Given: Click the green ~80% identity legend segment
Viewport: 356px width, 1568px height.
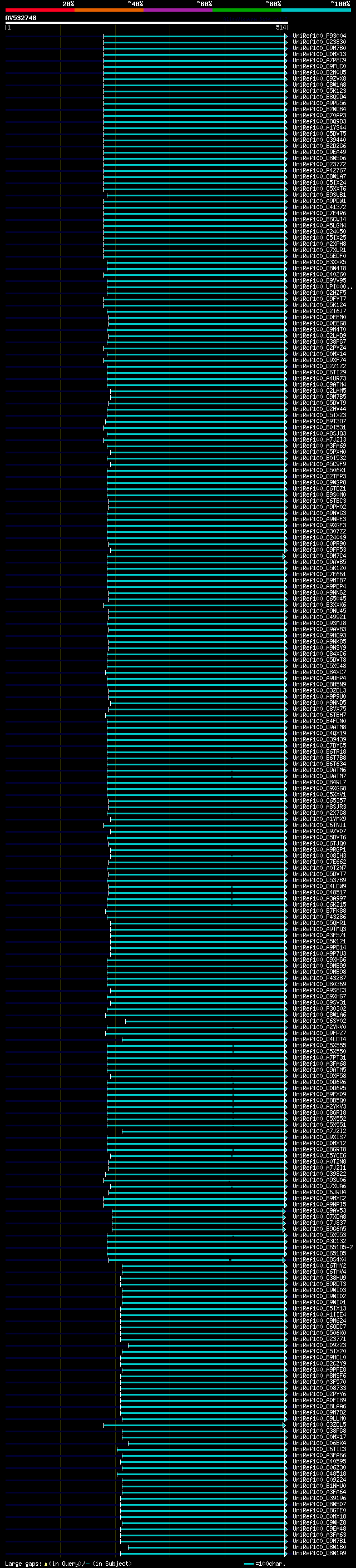Looking at the screenshot, I should click(247, 10).
